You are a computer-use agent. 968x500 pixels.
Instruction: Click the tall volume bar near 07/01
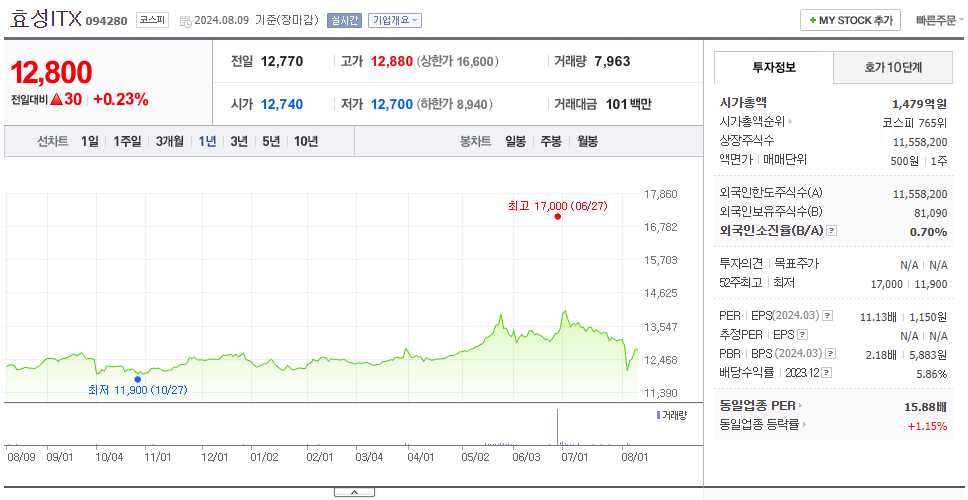pos(557,427)
